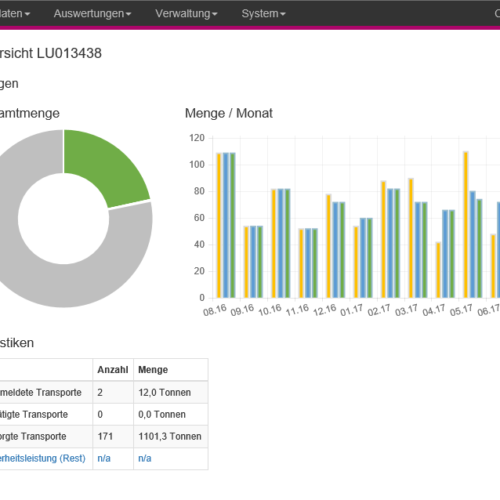The image size is (500, 500).
Task: Select the Anzahl column header
Action: [113, 370]
